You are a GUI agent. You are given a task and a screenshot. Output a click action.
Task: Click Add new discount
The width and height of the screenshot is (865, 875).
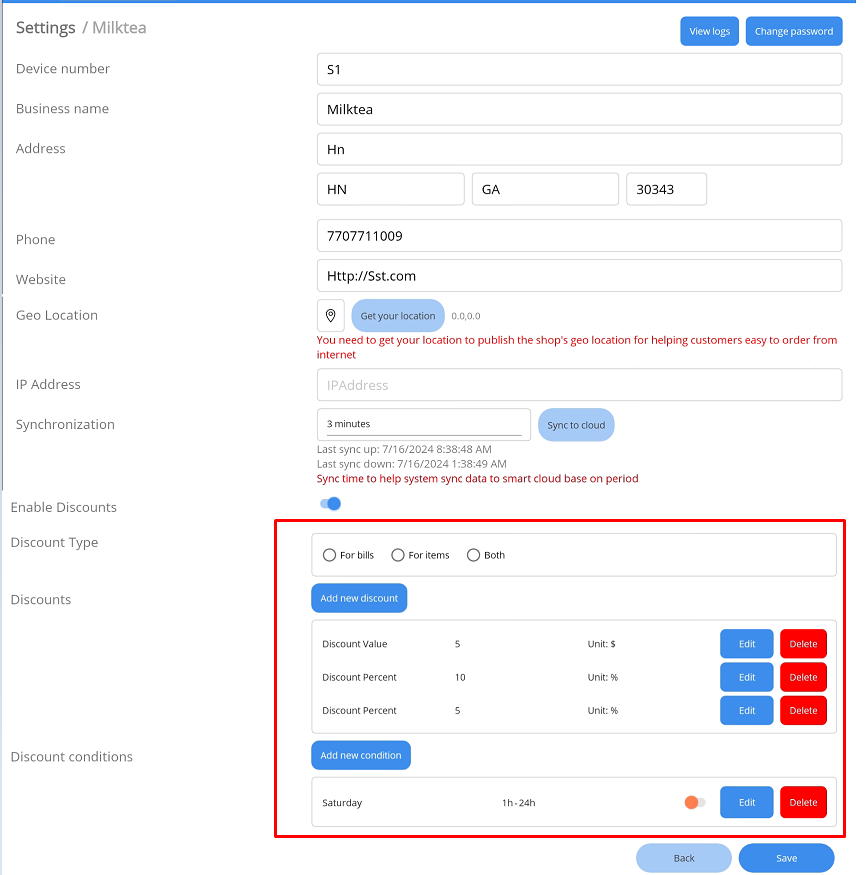click(x=359, y=598)
